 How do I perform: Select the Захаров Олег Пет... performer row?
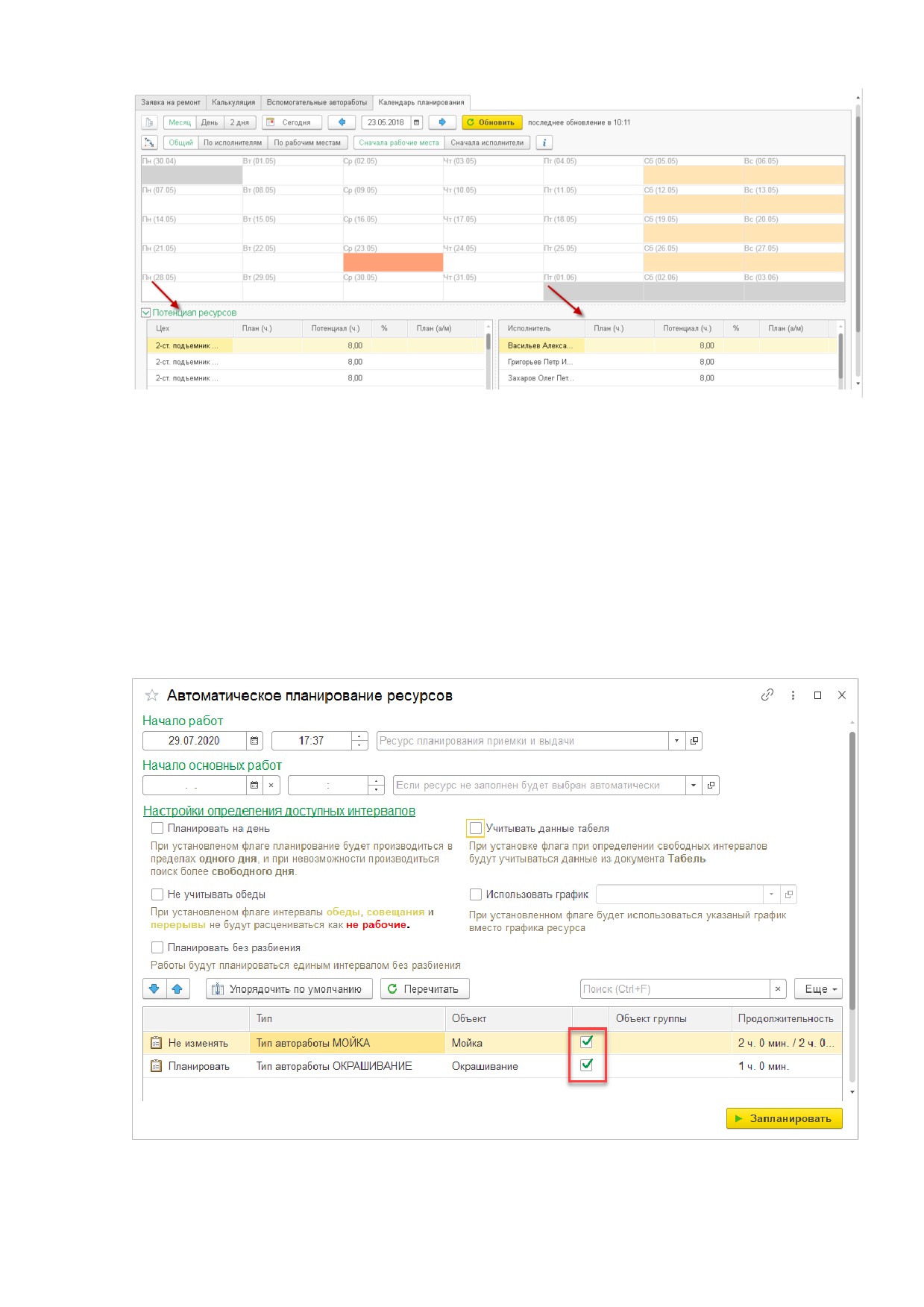pos(667,378)
